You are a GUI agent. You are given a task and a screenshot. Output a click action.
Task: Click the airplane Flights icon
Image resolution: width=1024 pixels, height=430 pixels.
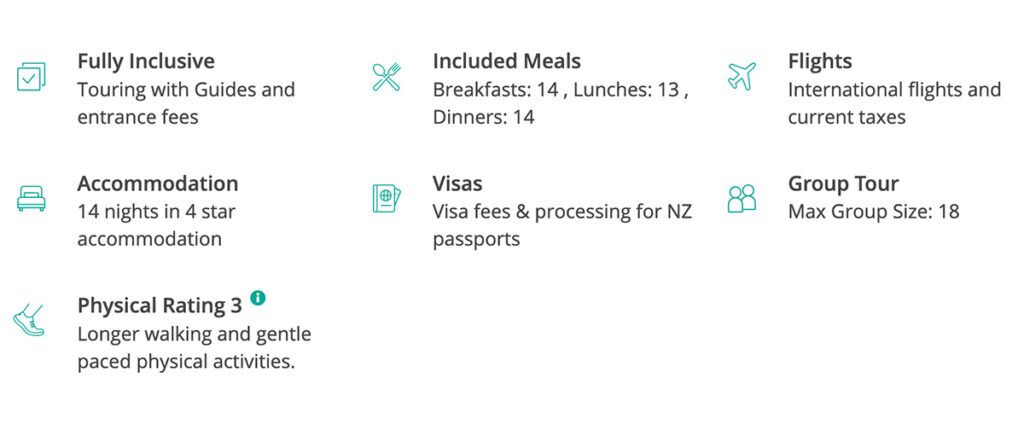[x=741, y=76]
